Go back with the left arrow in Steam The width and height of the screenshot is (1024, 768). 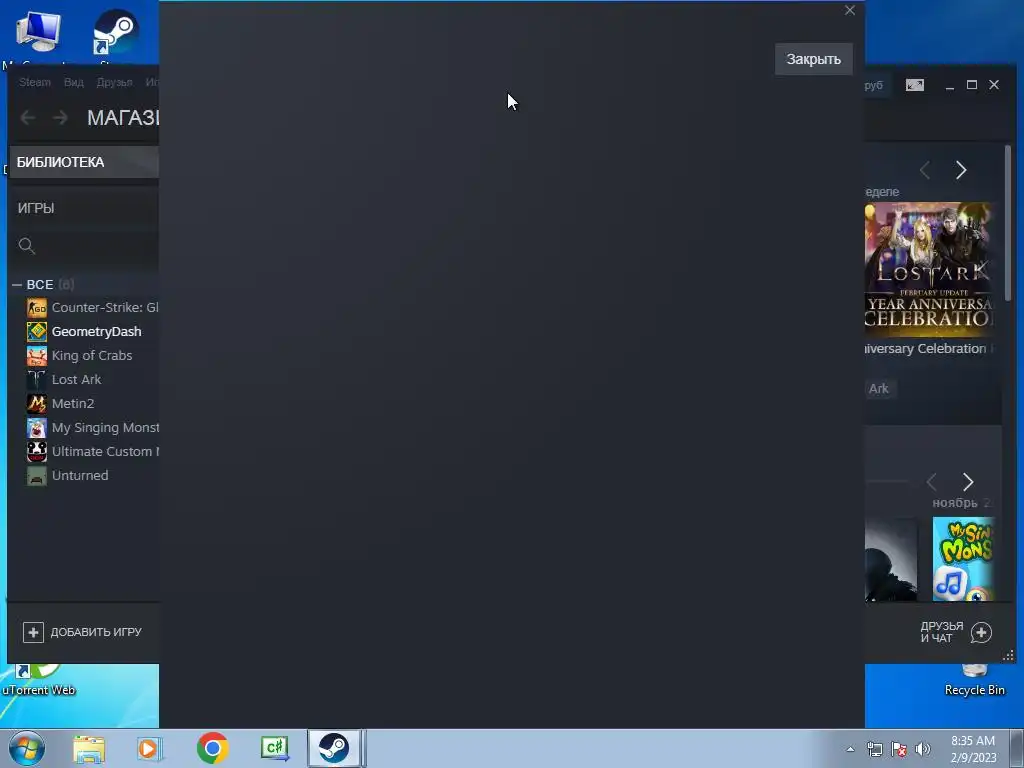[27, 118]
